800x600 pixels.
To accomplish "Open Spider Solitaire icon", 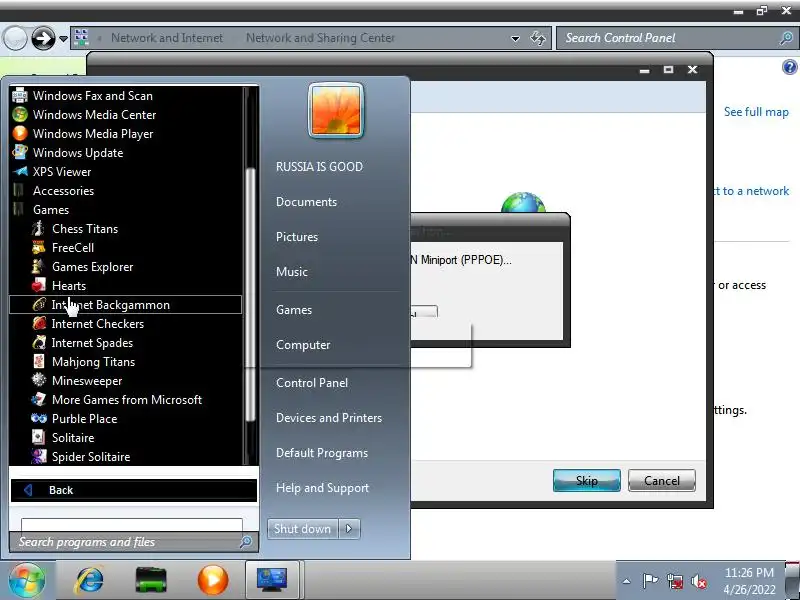I will pyautogui.click(x=39, y=456).
